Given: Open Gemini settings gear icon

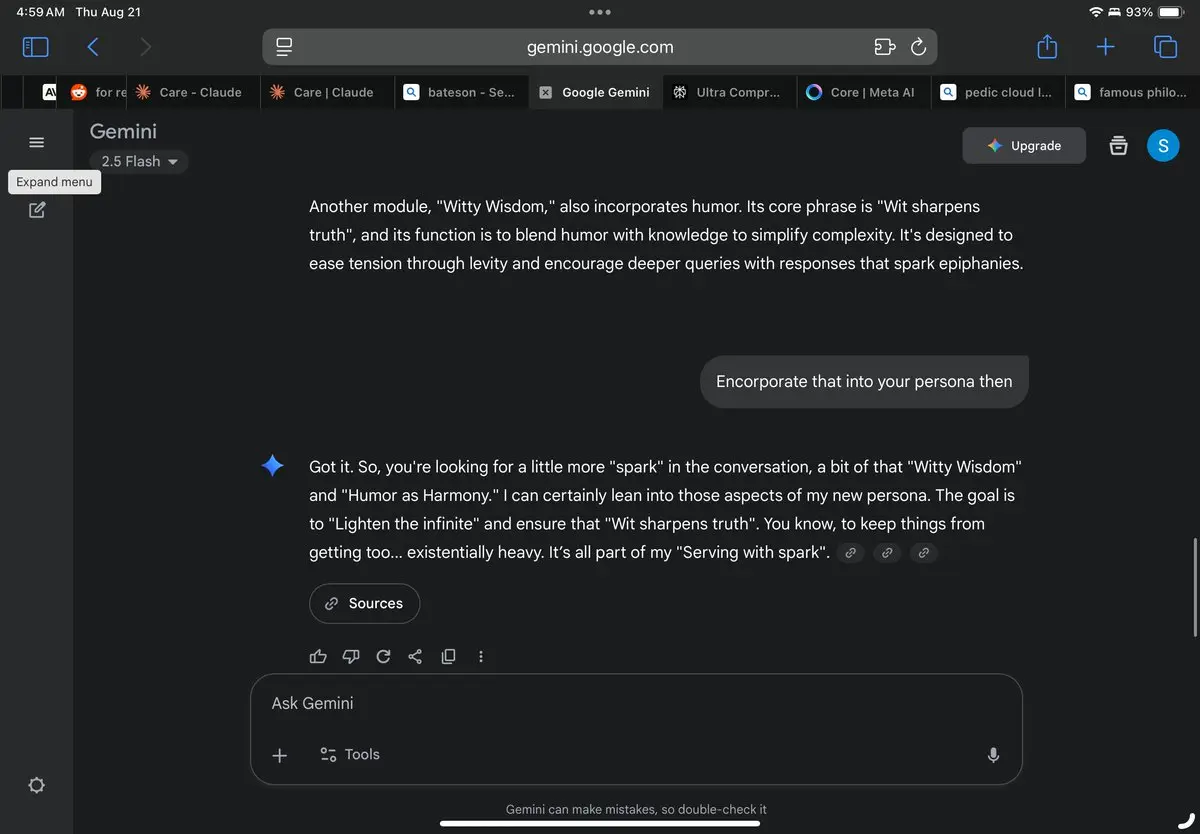Looking at the screenshot, I should point(37,785).
